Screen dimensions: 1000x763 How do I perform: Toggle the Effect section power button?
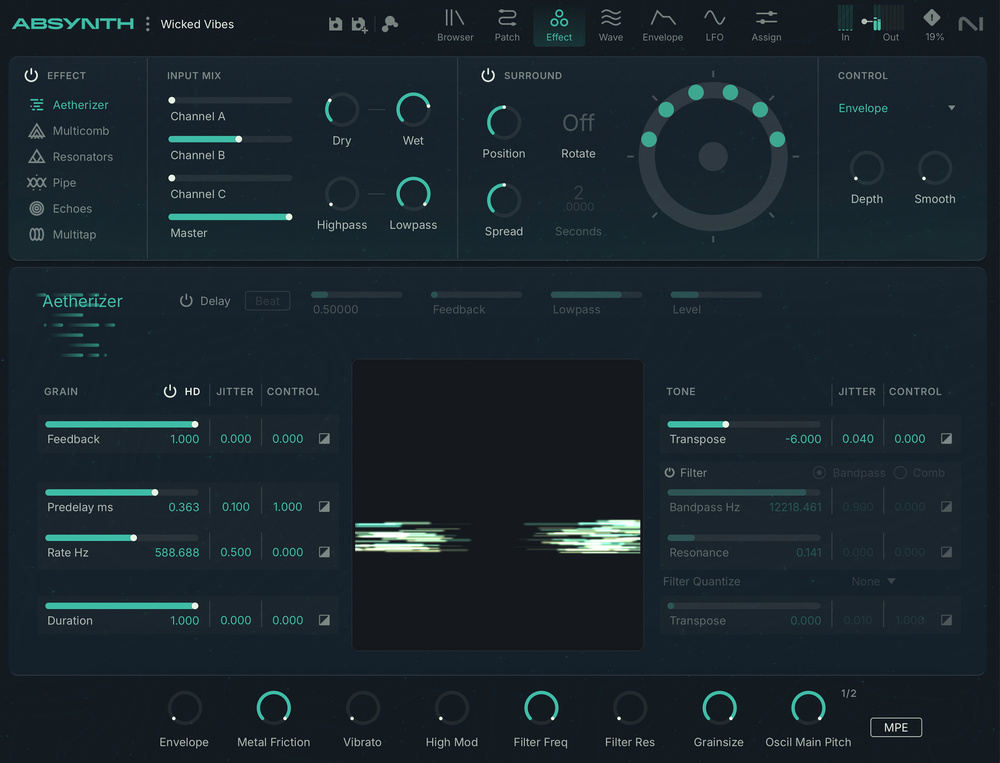click(31, 75)
